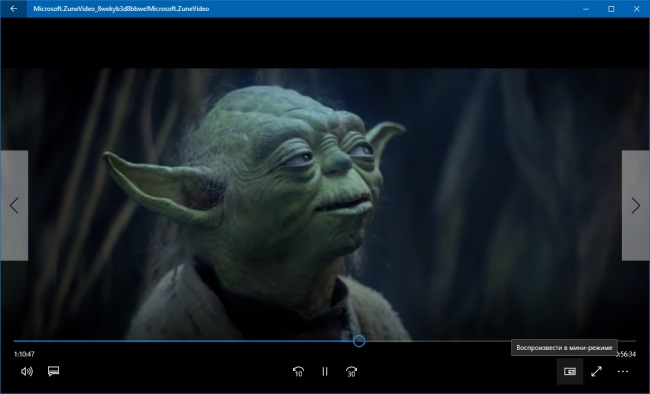650x394 pixels.
Task: Skip forward 30 seconds
Action: pos(351,372)
